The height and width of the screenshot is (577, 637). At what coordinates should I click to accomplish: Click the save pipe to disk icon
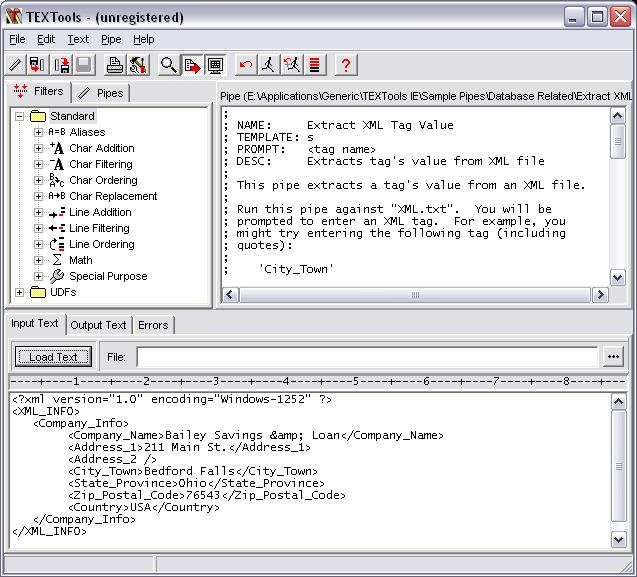[61, 65]
